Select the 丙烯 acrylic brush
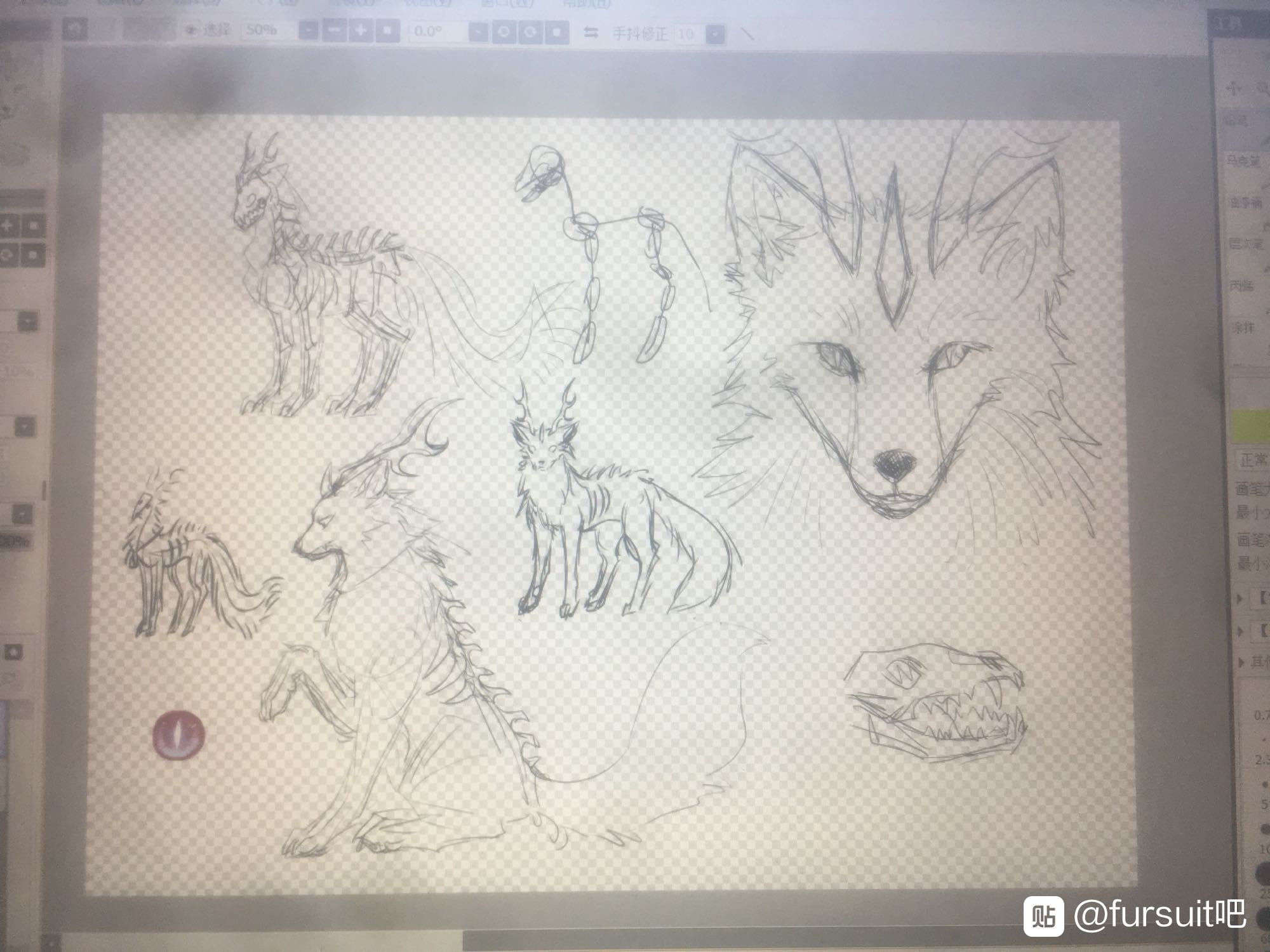 (x=1241, y=286)
